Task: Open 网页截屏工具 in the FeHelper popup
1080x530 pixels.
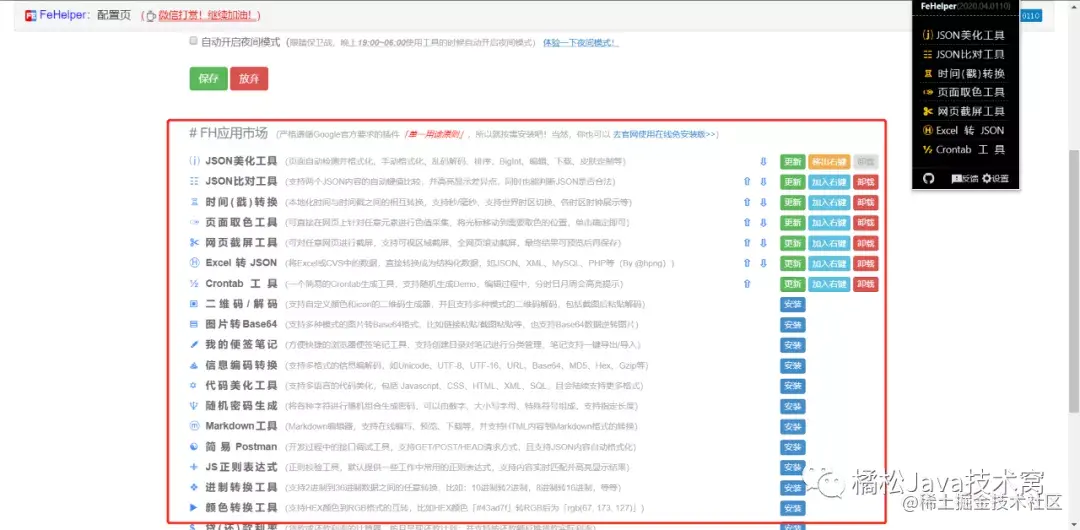Action: pyautogui.click(x=964, y=112)
